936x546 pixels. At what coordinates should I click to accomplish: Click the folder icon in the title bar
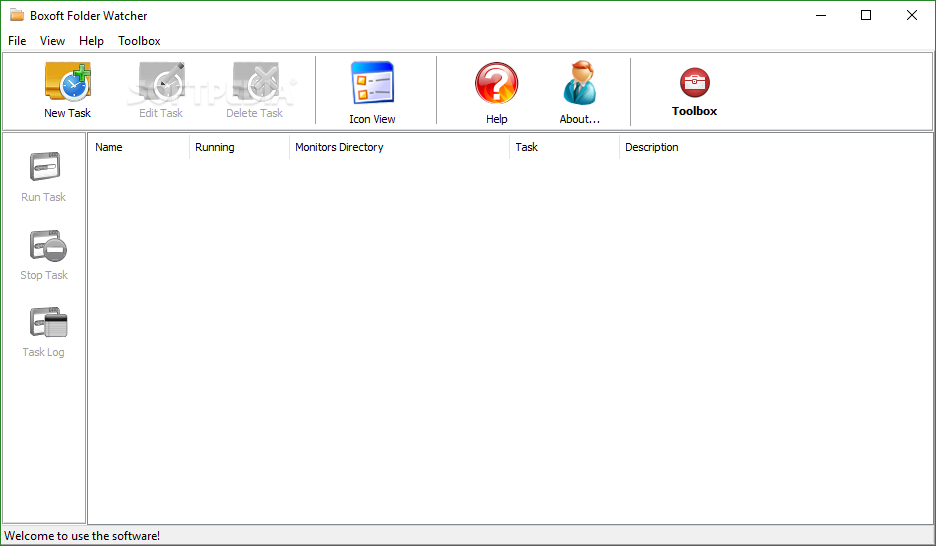tap(17, 15)
